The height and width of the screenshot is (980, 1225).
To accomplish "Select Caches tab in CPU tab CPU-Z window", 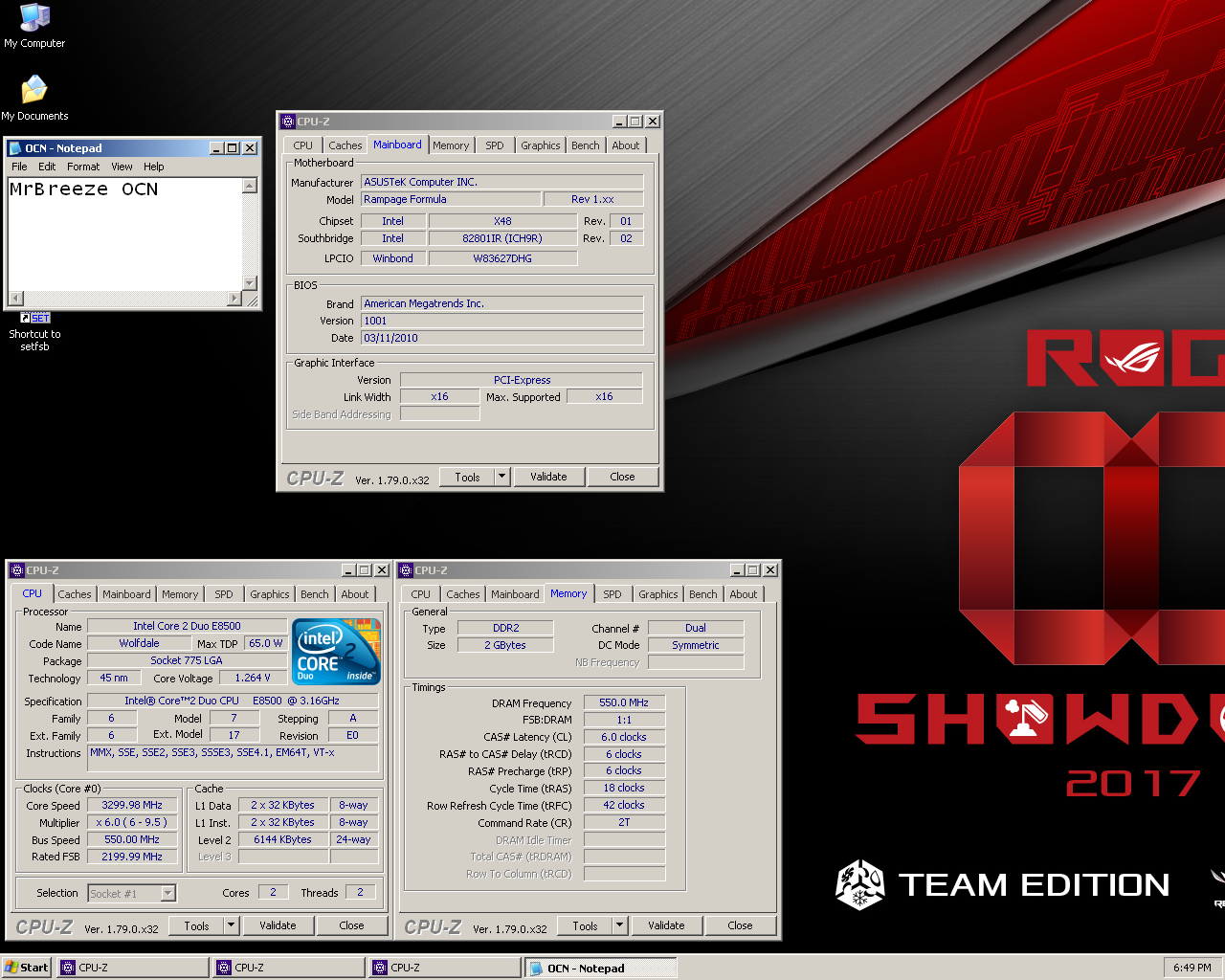I will point(75,594).
